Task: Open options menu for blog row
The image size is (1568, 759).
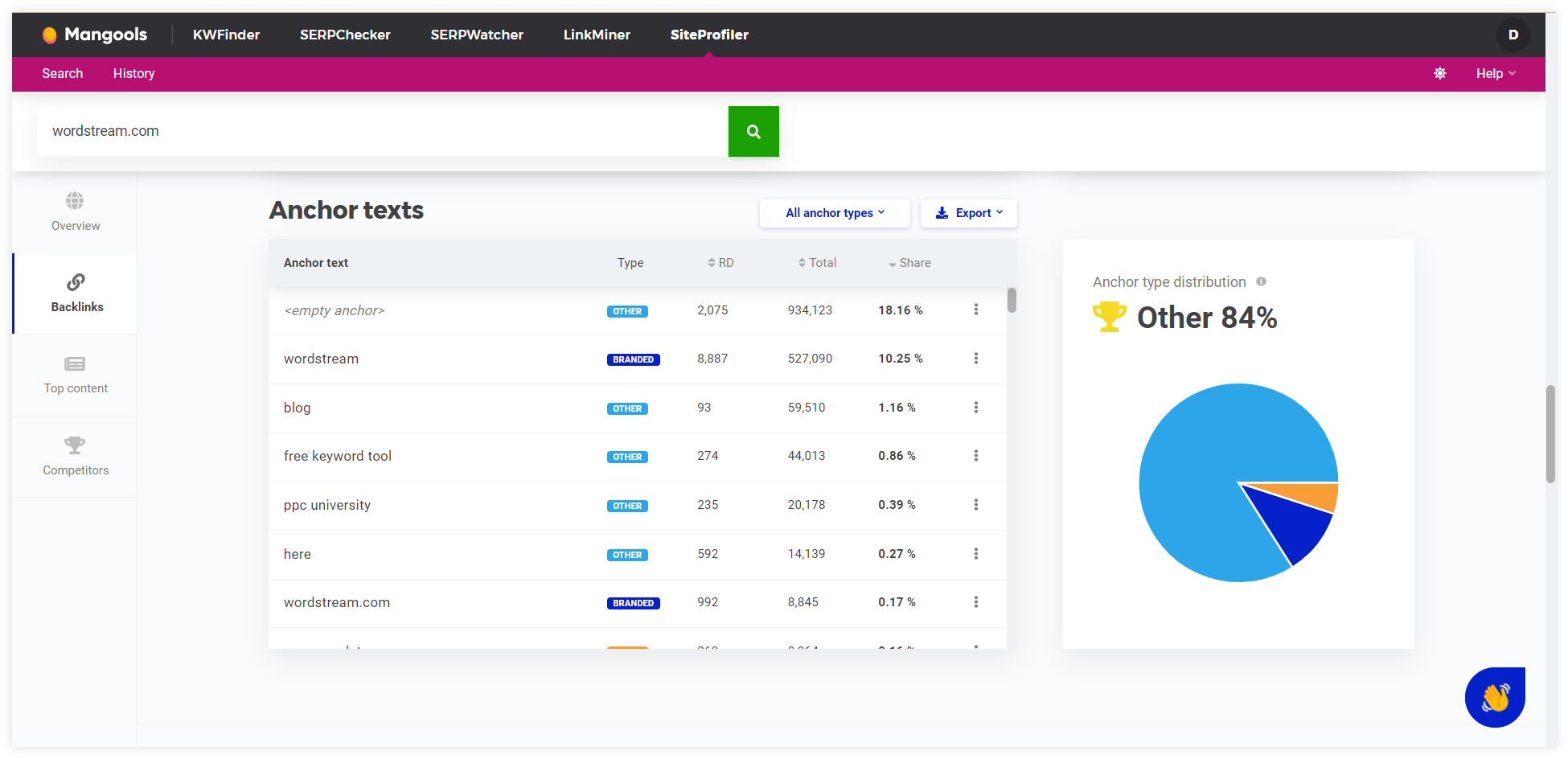Action: (976, 408)
